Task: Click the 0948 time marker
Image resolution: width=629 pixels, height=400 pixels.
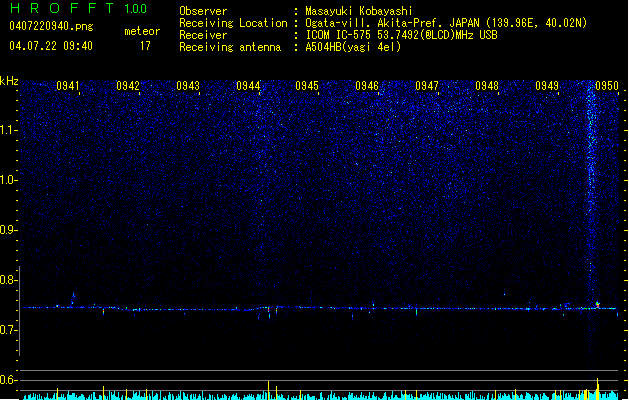Action: pyautogui.click(x=487, y=86)
